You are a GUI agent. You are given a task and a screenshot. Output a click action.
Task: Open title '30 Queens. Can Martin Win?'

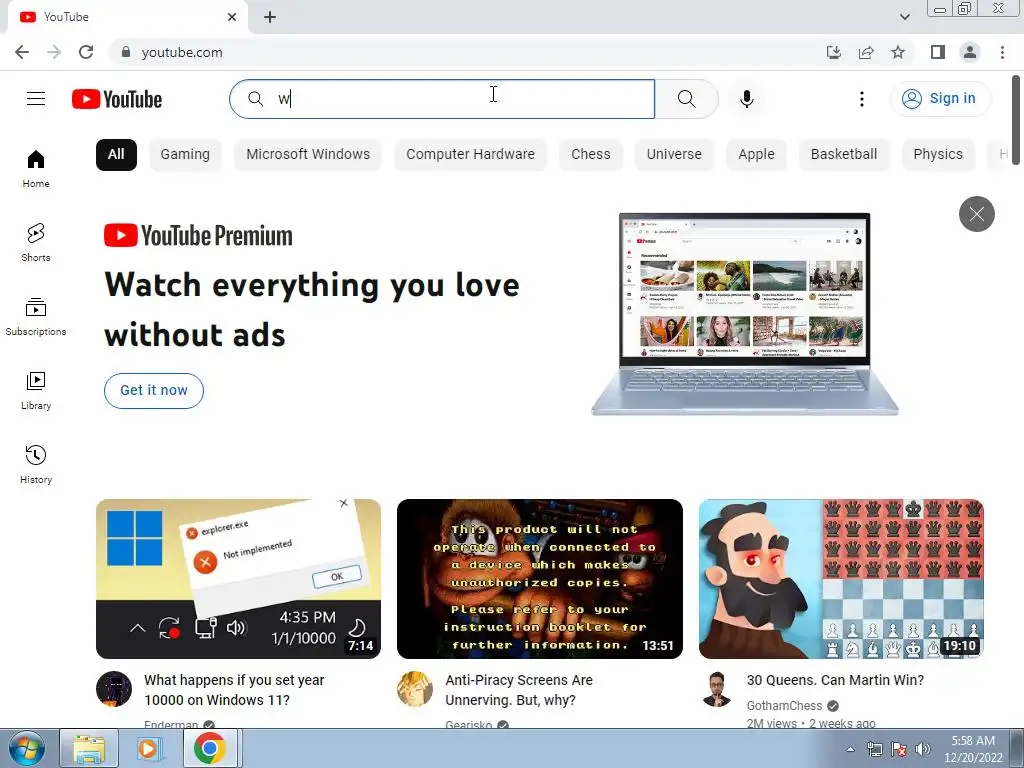(x=835, y=680)
